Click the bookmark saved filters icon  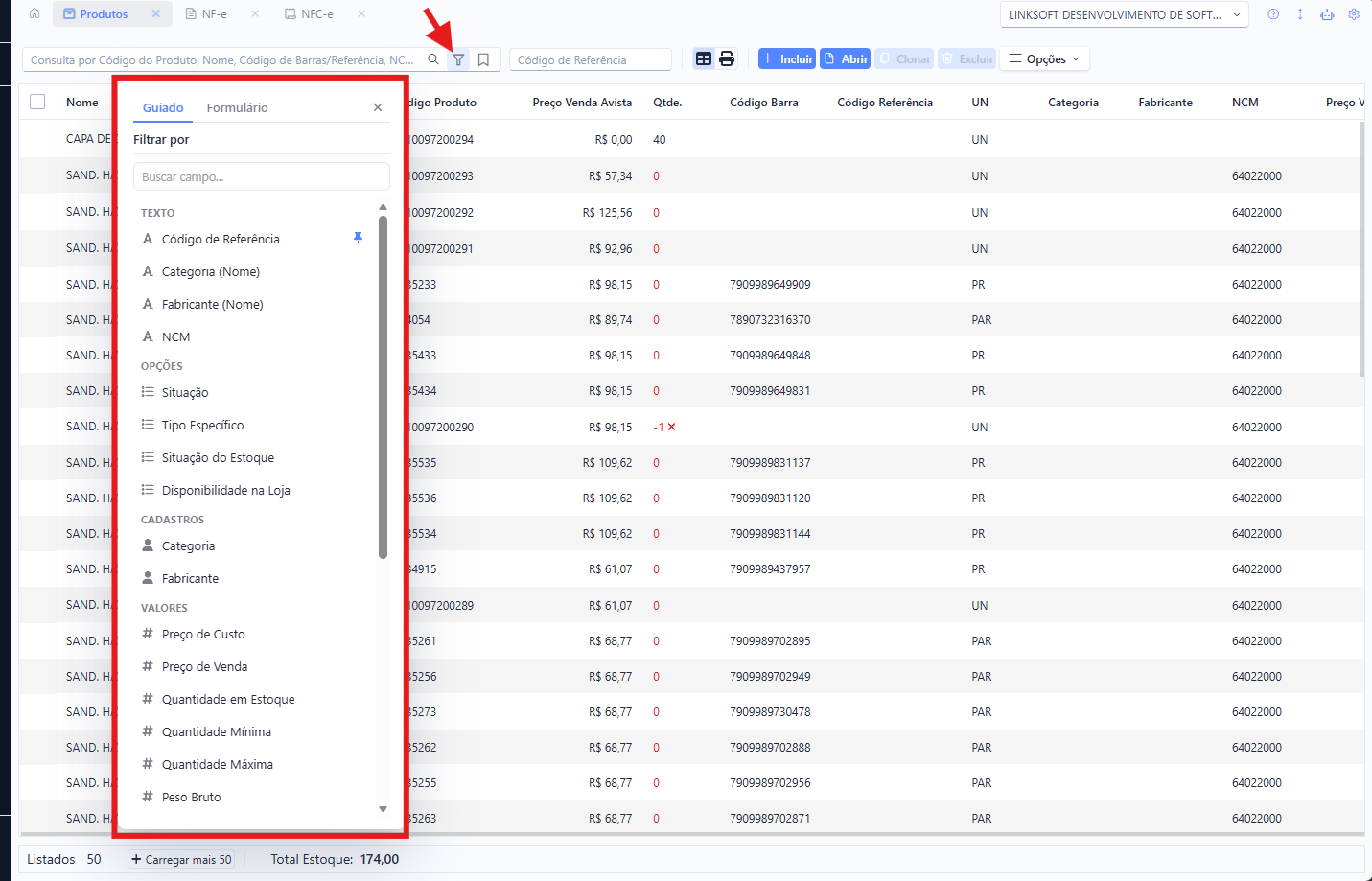[x=483, y=59]
